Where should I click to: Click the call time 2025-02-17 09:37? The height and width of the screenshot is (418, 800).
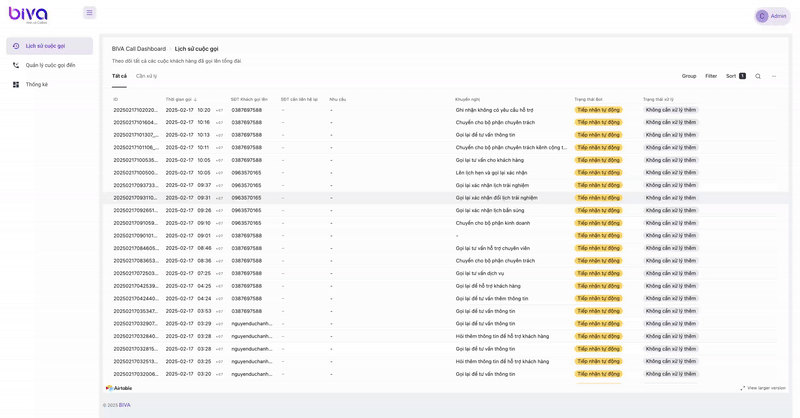click(188, 185)
